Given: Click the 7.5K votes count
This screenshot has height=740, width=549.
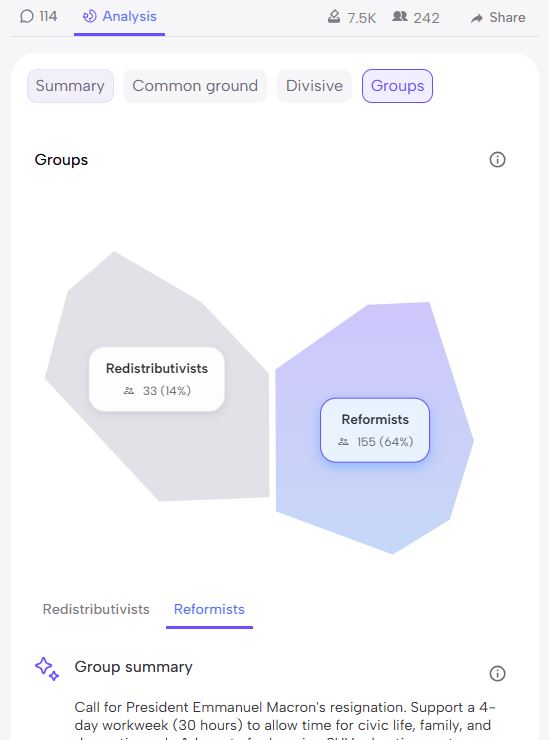Looking at the screenshot, I should point(362,18).
